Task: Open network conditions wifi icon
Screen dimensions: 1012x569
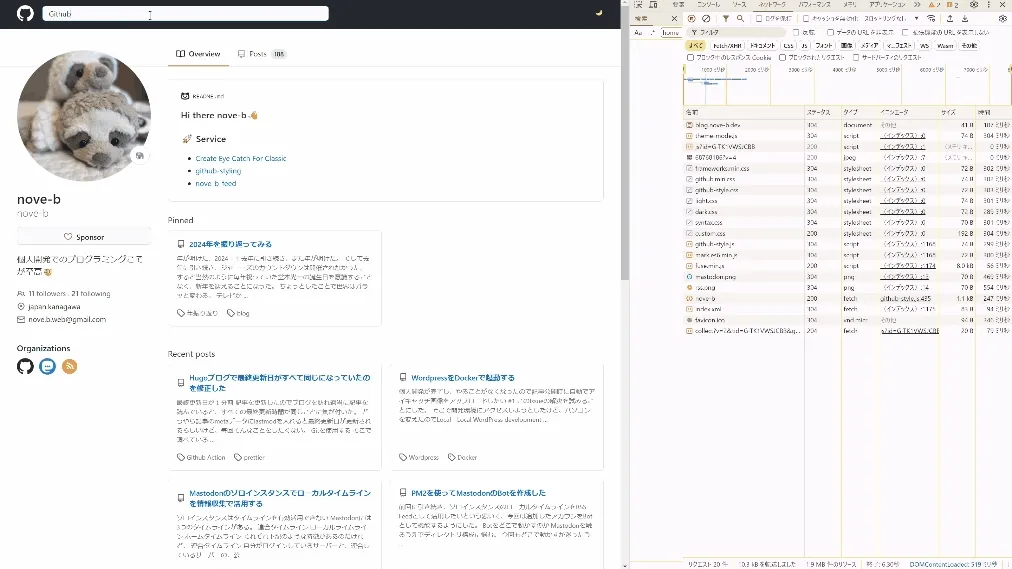Action: pyautogui.click(x=932, y=19)
